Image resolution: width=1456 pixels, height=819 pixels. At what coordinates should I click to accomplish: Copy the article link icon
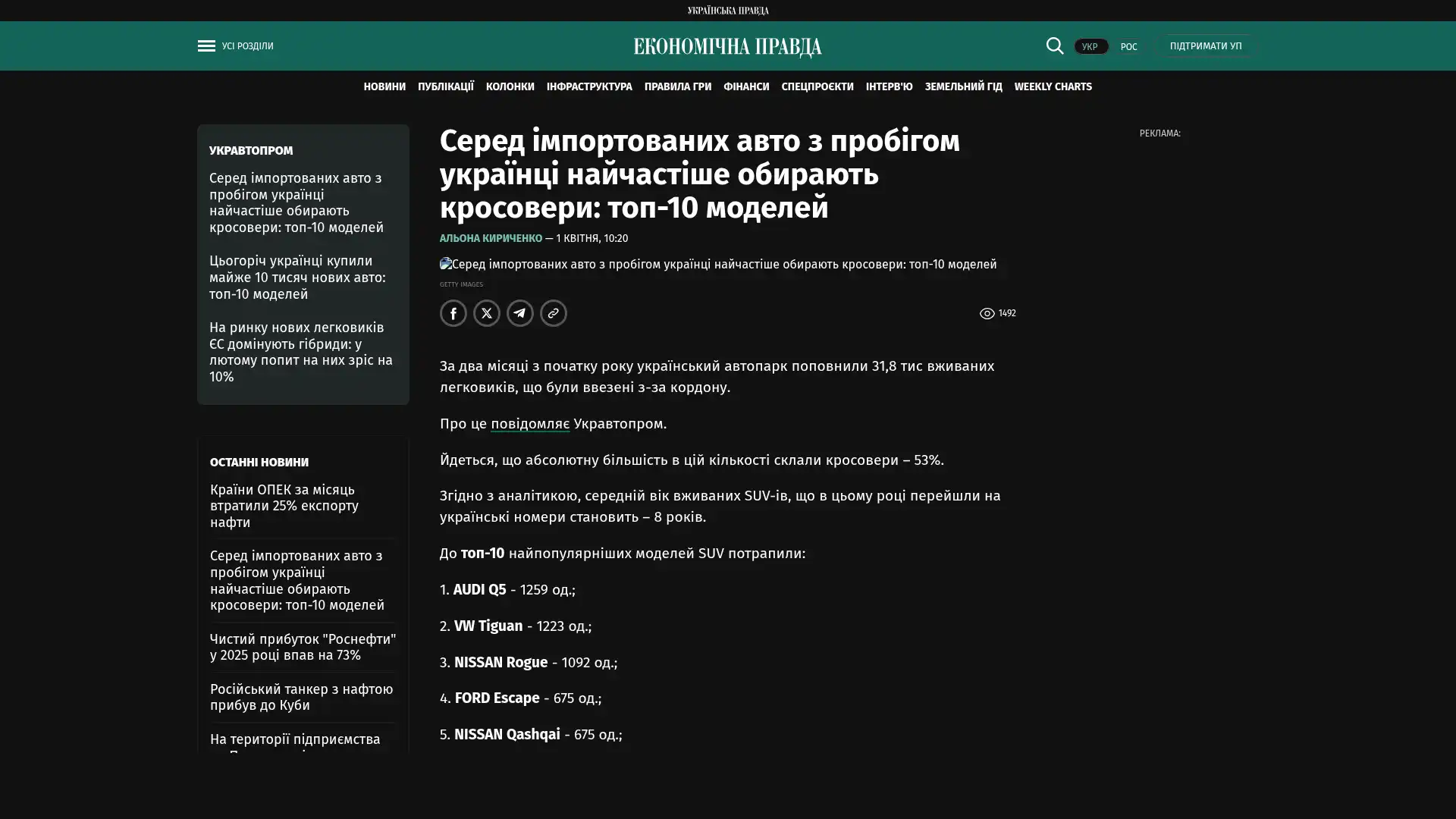pyautogui.click(x=553, y=313)
